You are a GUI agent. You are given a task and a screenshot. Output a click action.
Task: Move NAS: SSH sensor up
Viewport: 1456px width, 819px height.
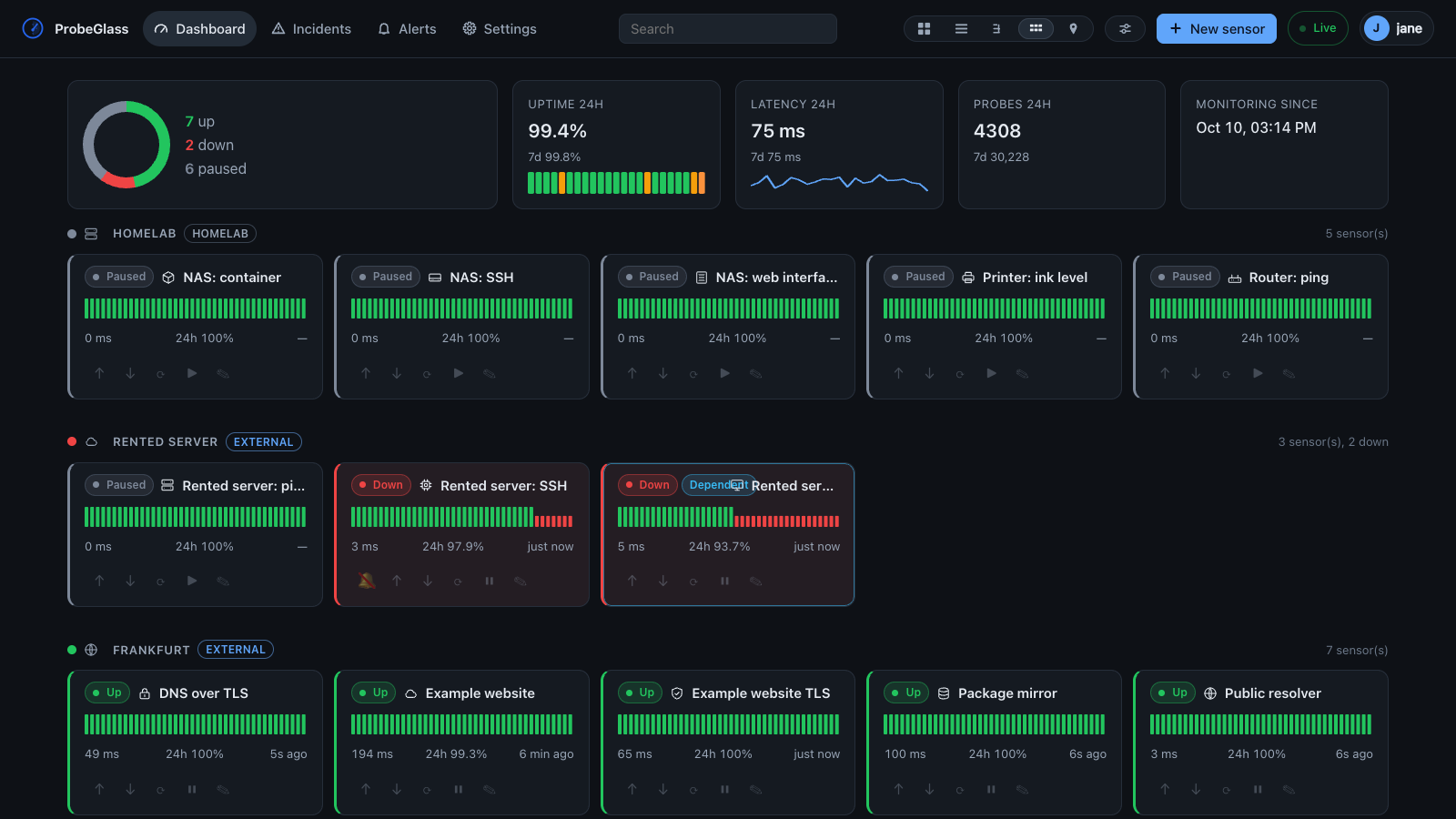point(366,373)
